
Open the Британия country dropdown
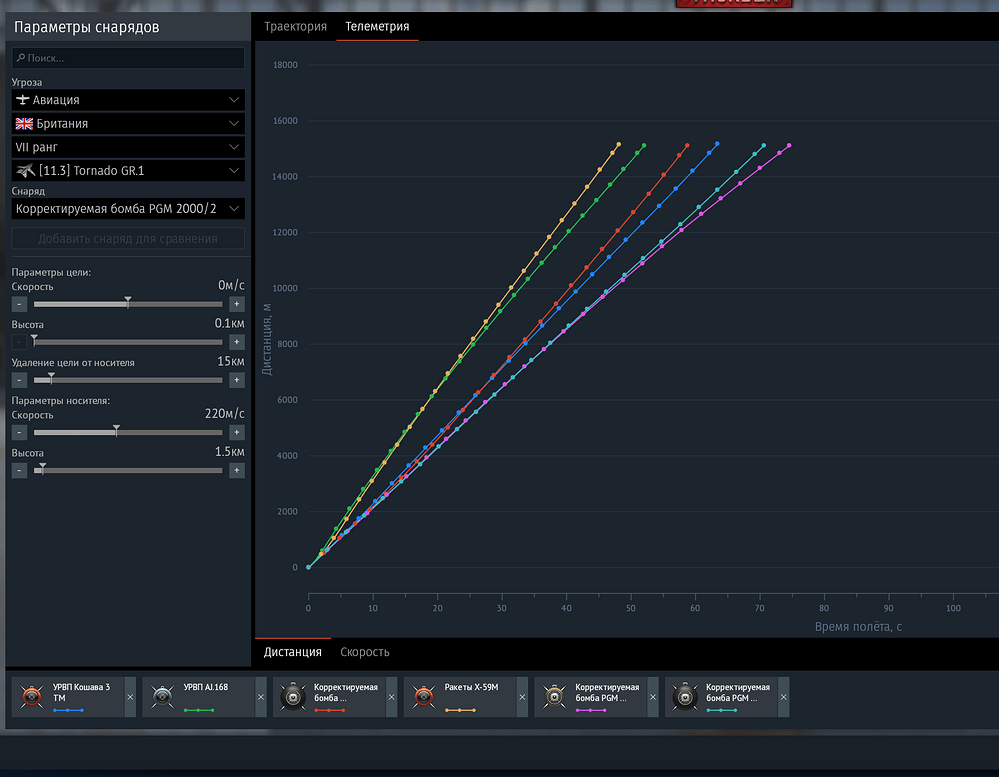click(128, 124)
